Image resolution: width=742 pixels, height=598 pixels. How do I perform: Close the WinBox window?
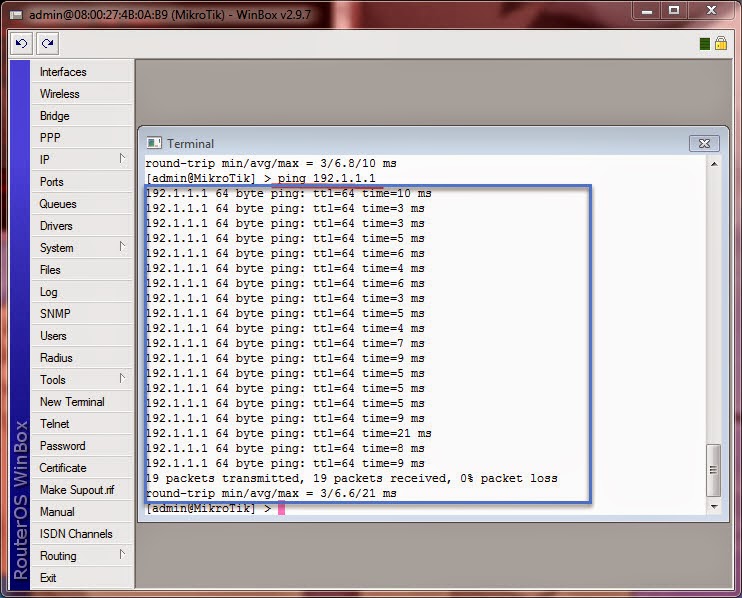(x=711, y=10)
